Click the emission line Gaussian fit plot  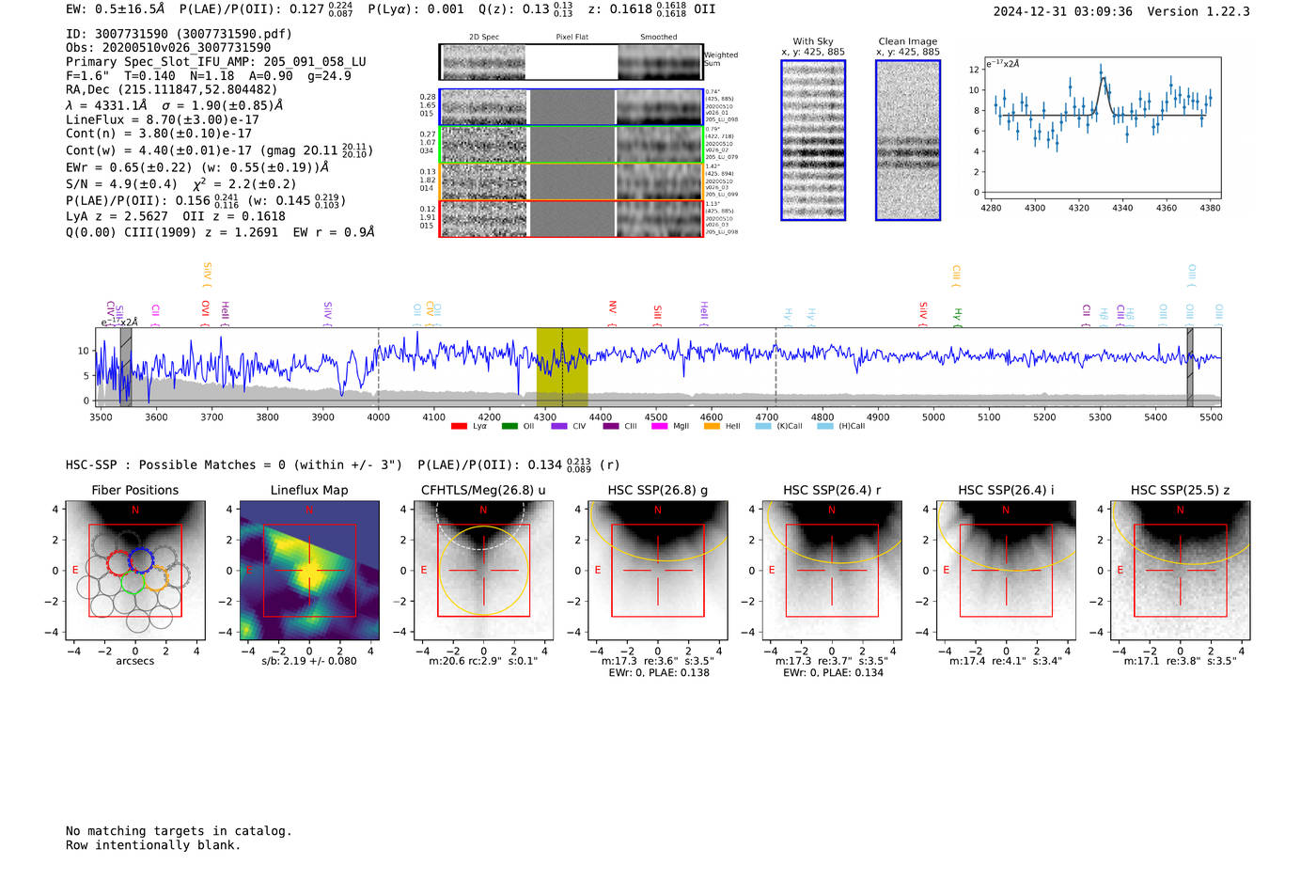pos(1102,130)
